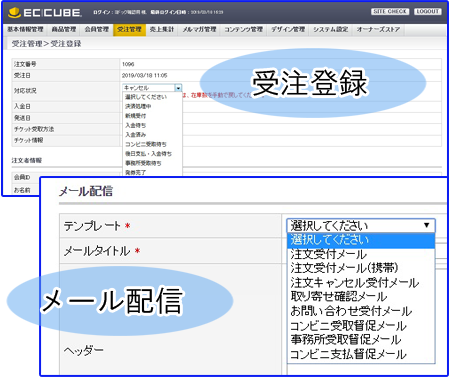450x392 pixels.
Task: Click the order date 2019/03/18 11:05
Action: [x=144, y=76]
